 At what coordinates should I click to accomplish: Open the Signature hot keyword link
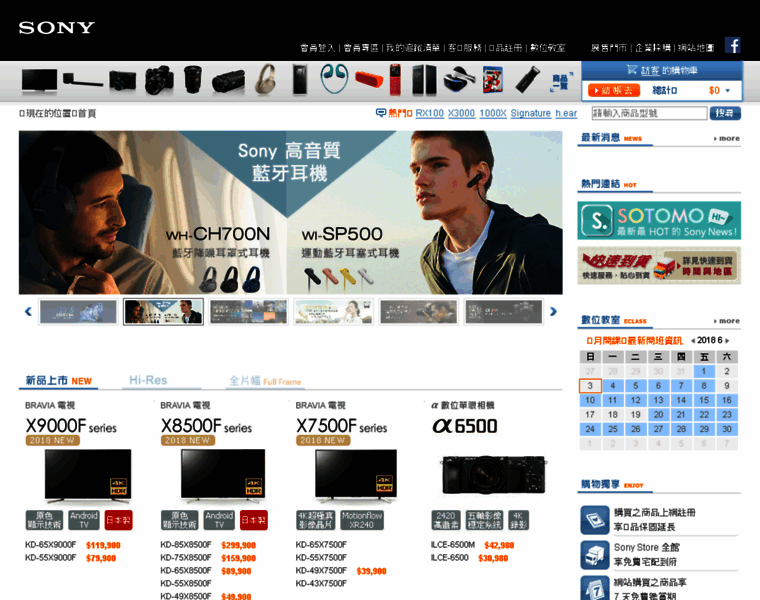pos(530,113)
